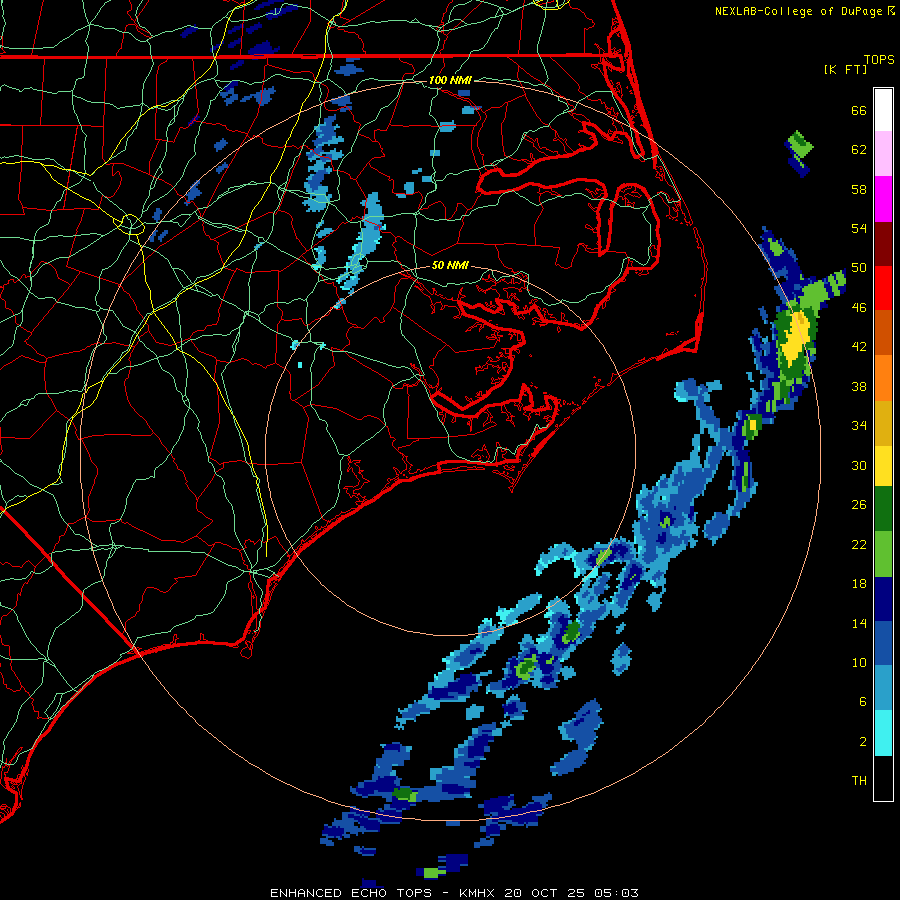Click the 10 value on the scale
Screen dimensions: 900x900
point(859,662)
